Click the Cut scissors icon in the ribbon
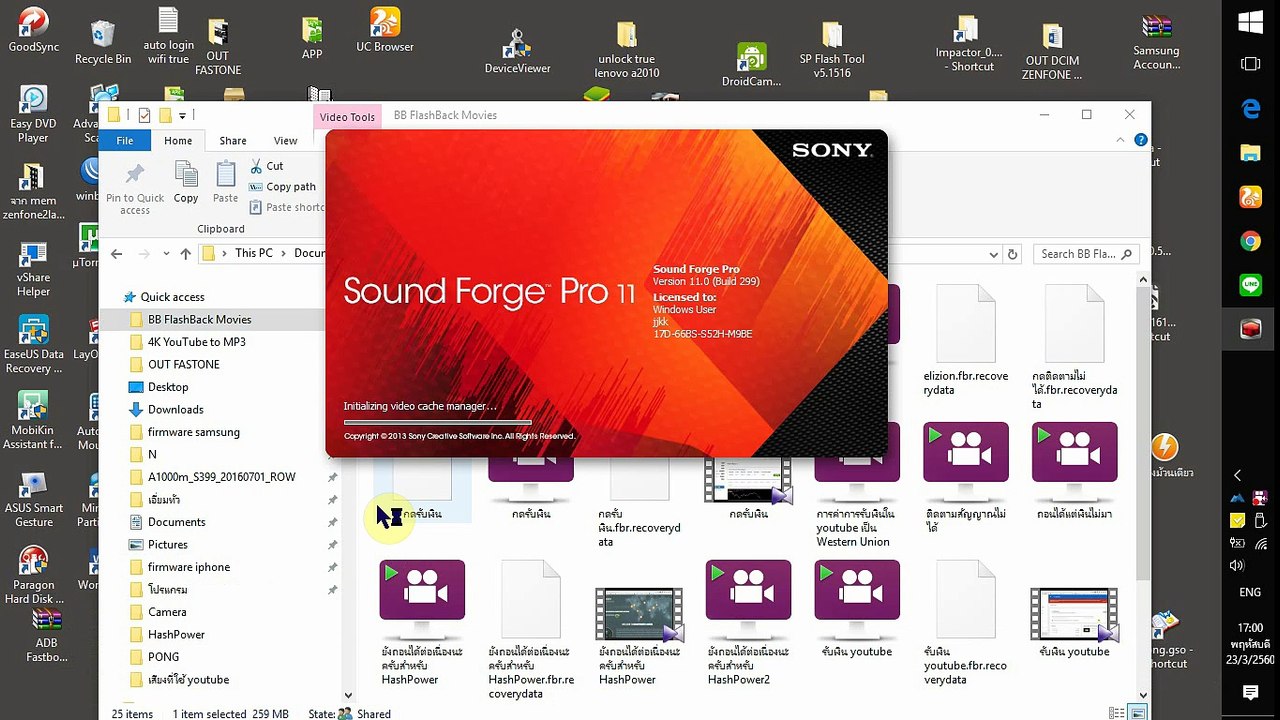1280x720 pixels. (x=257, y=166)
